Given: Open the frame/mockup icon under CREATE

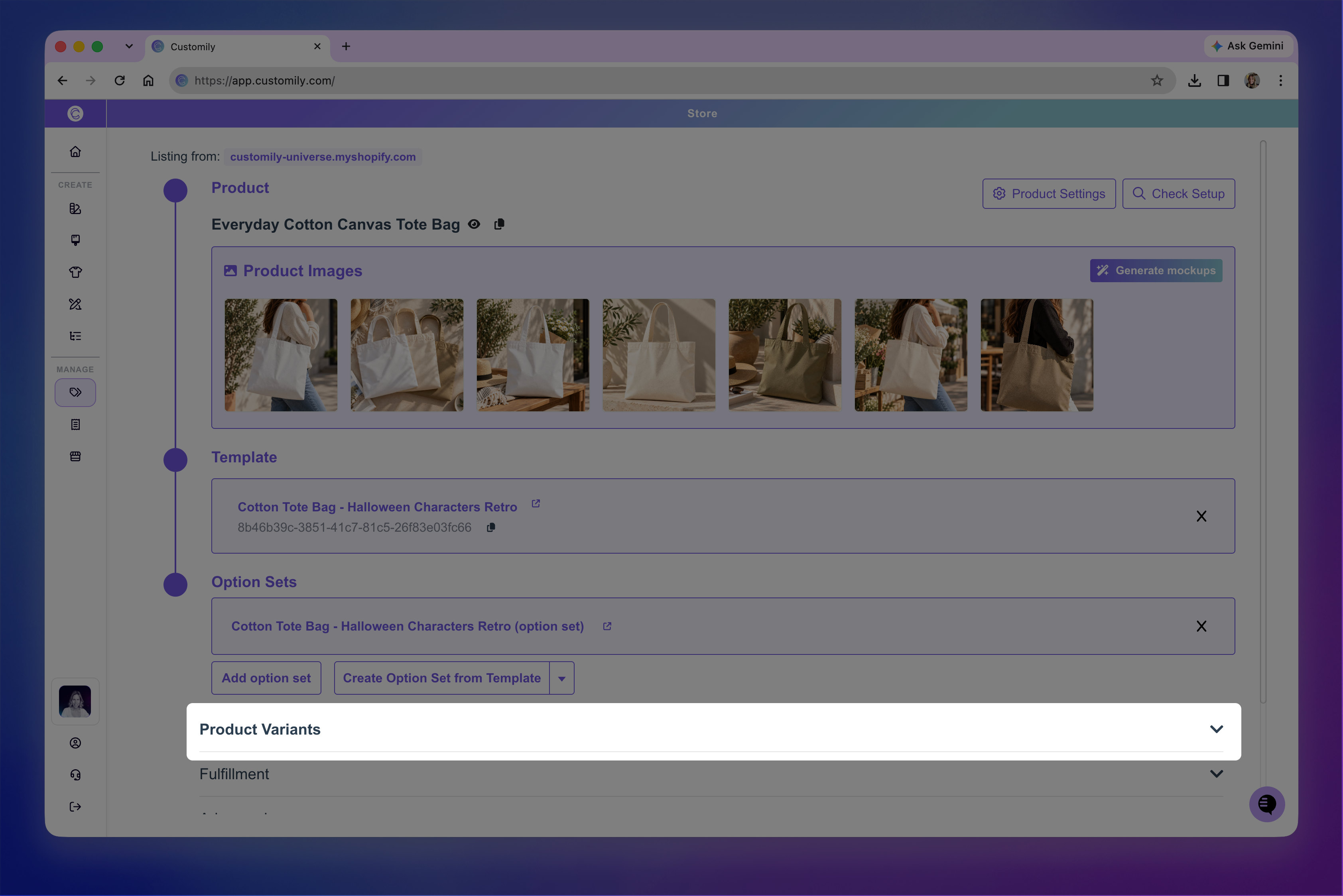Looking at the screenshot, I should (x=75, y=240).
